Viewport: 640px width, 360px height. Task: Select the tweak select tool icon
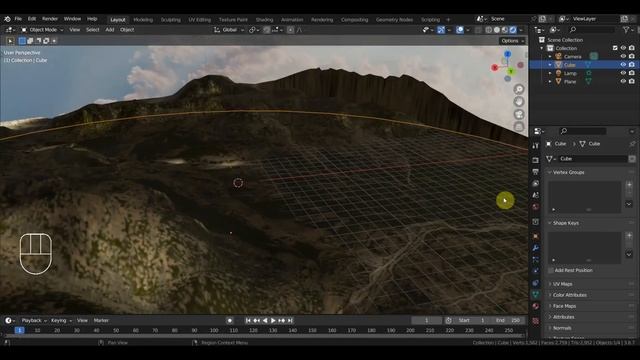coord(10,41)
